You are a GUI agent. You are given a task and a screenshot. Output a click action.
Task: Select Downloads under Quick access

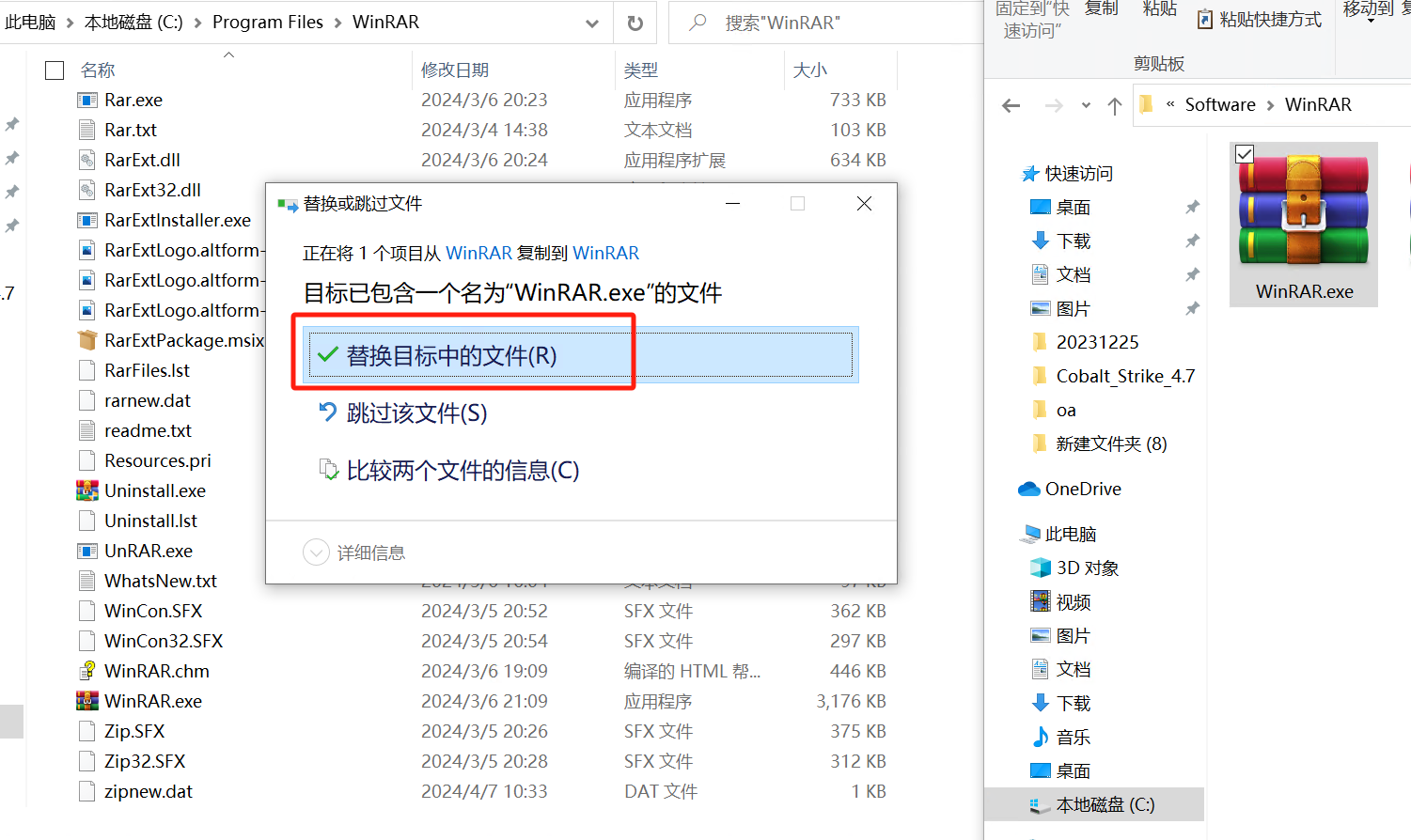(1073, 241)
